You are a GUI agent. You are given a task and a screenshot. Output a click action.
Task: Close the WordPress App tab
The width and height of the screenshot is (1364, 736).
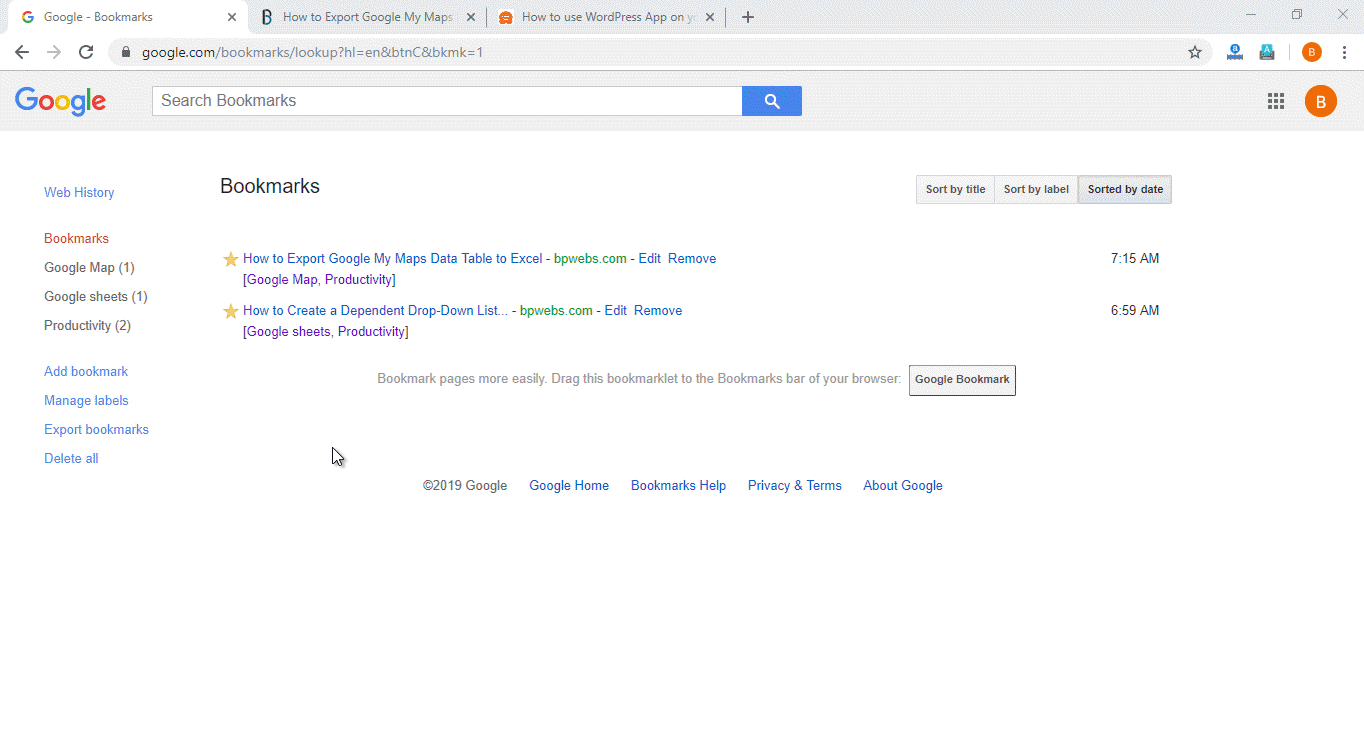[710, 17]
